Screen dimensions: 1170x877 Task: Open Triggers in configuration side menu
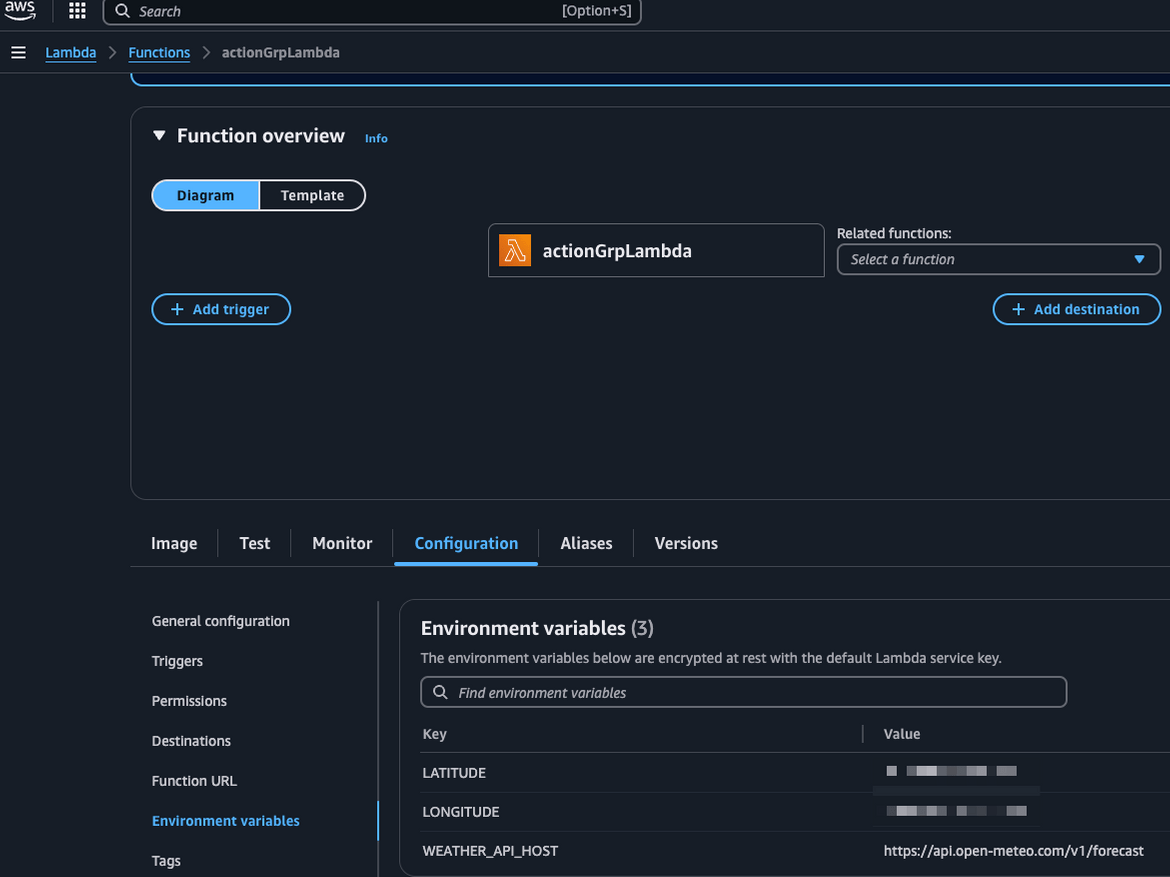[177, 661]
